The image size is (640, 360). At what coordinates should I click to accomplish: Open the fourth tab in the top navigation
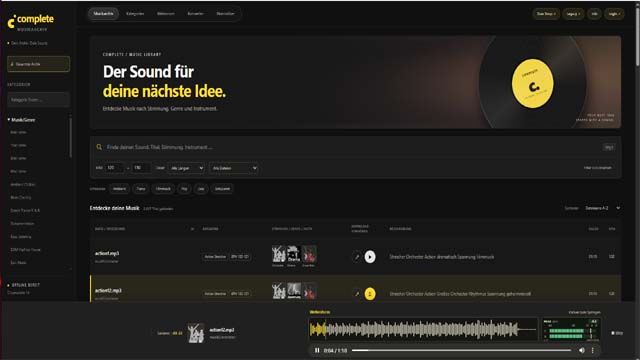(196, 13)
